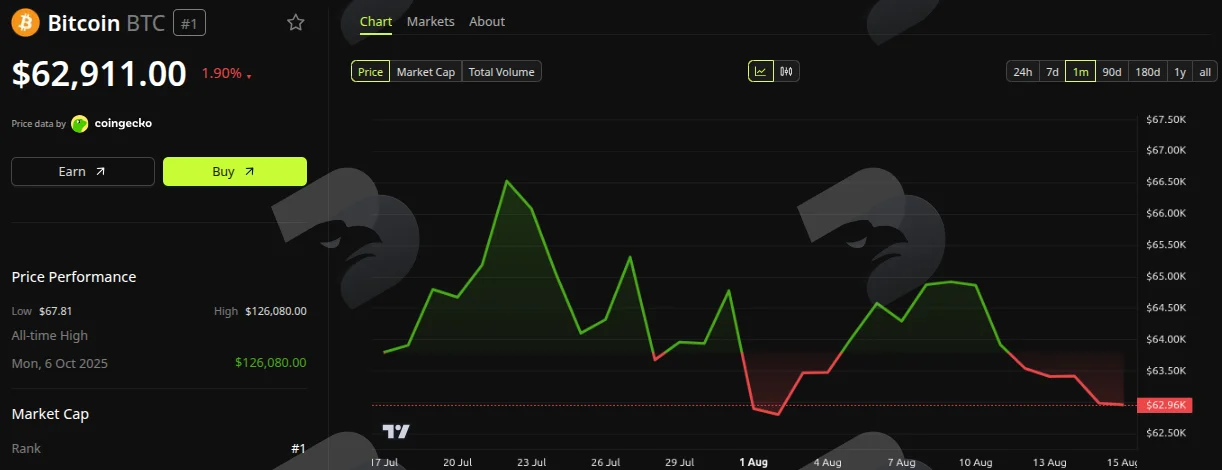This screenshot has height=470, width=1222.
Task: Set chart range to 90d
Action: (1111, 71)
